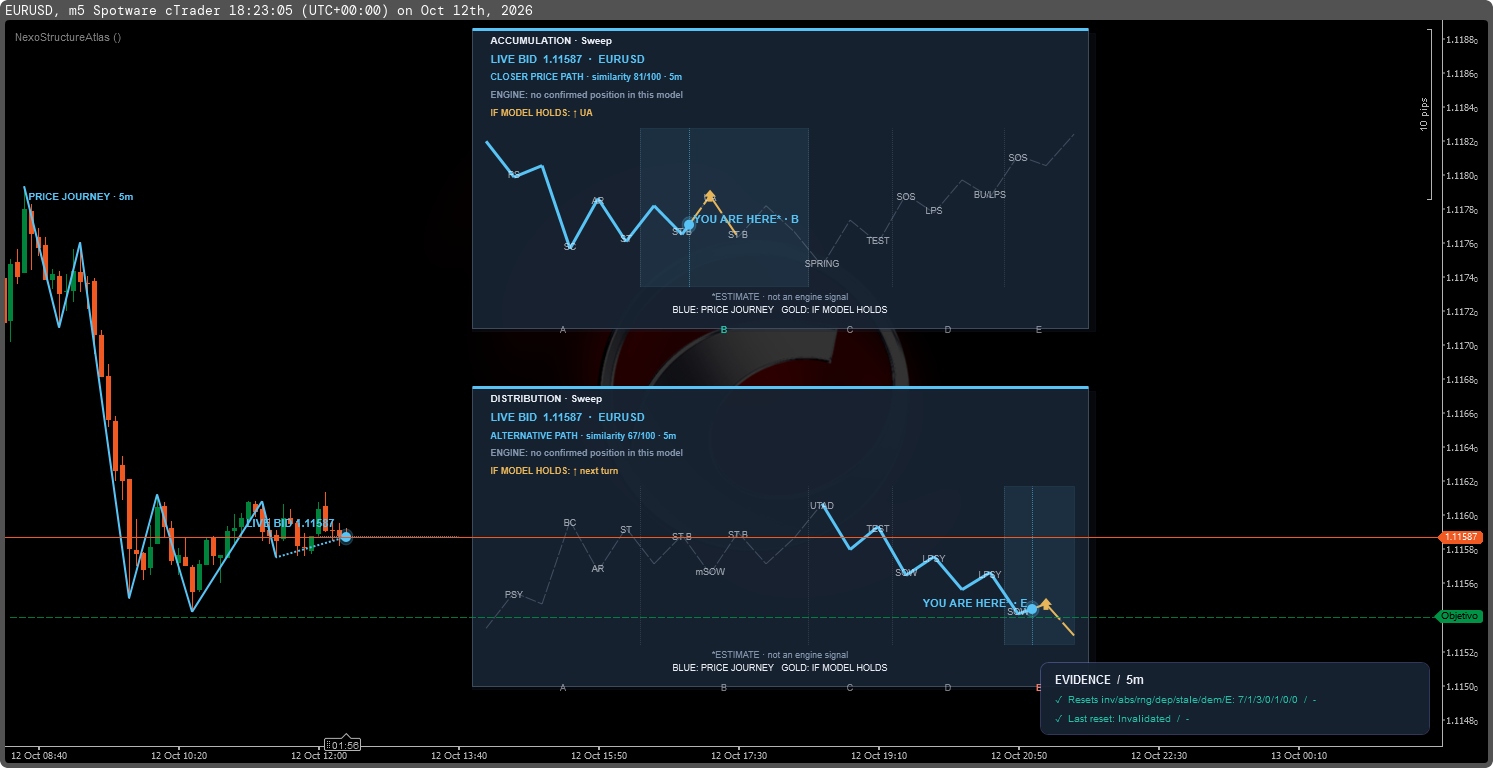Viewport: 1493px width, 768px height.
Task: Click the DISTRIBUTION · Sweep panel title
Action: (546, 399)
